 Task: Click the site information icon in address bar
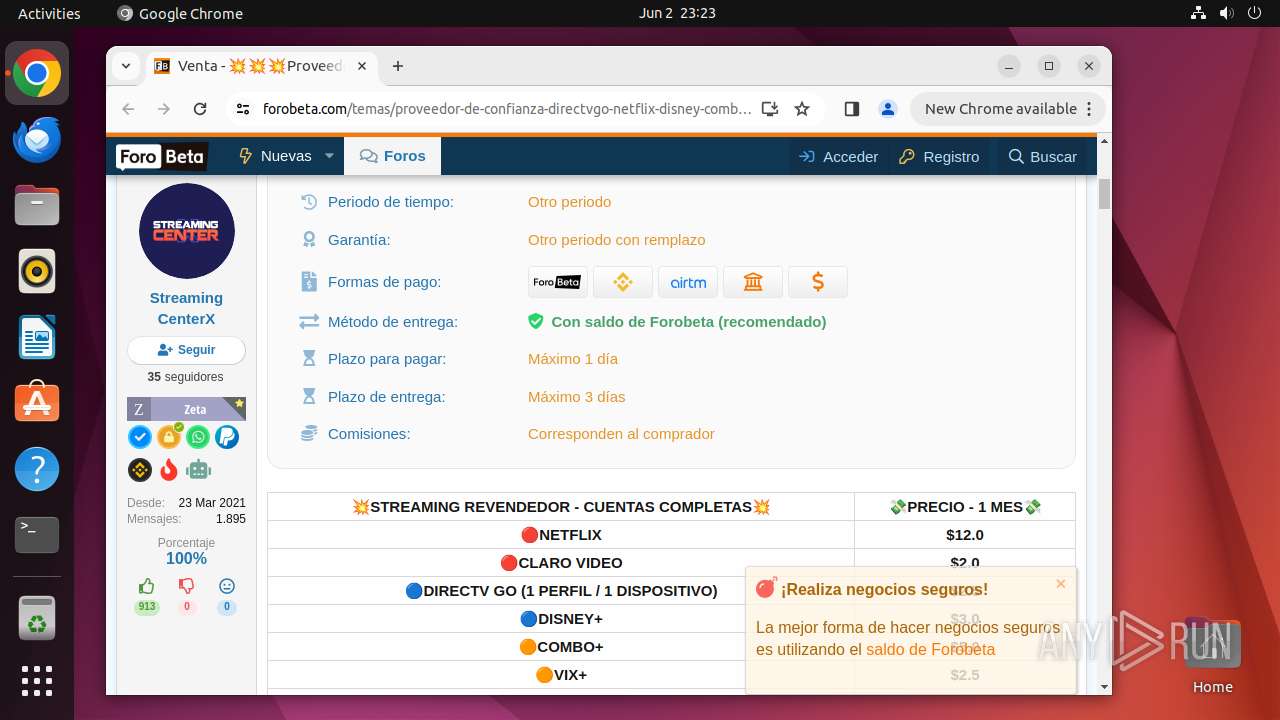[x=243, y=109]
